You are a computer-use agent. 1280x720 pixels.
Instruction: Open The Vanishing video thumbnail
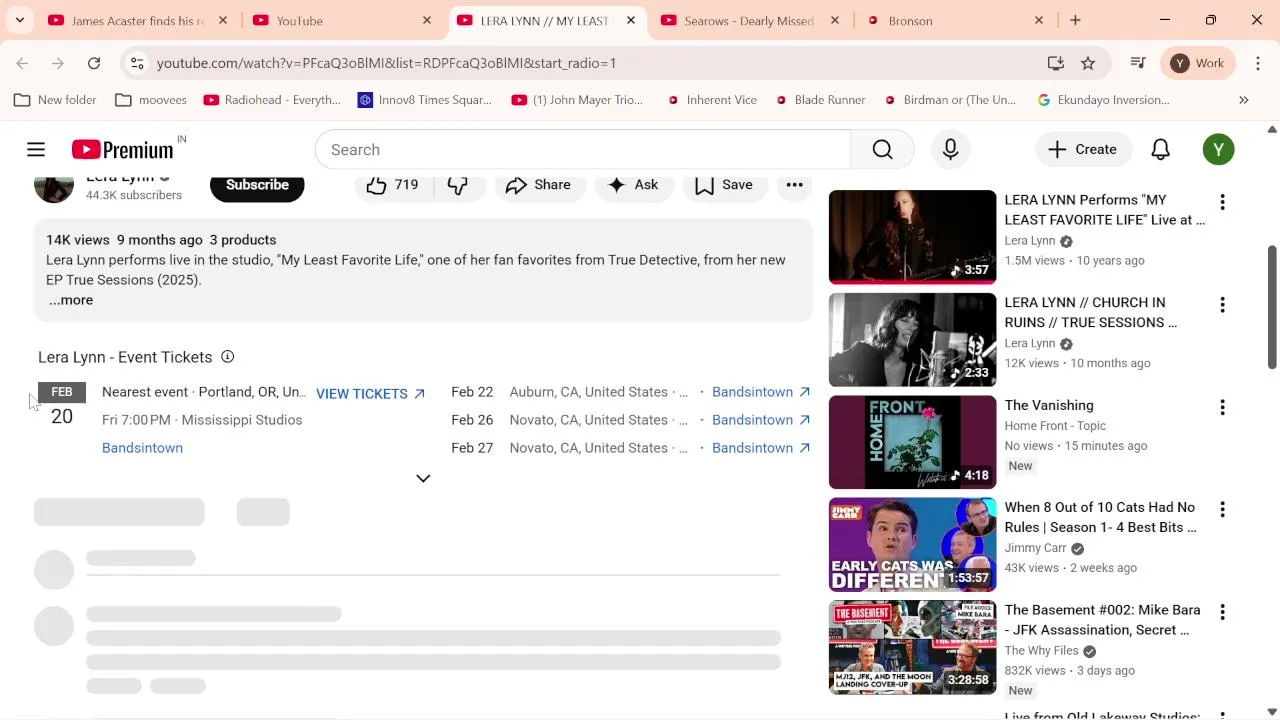coord(912,442)
